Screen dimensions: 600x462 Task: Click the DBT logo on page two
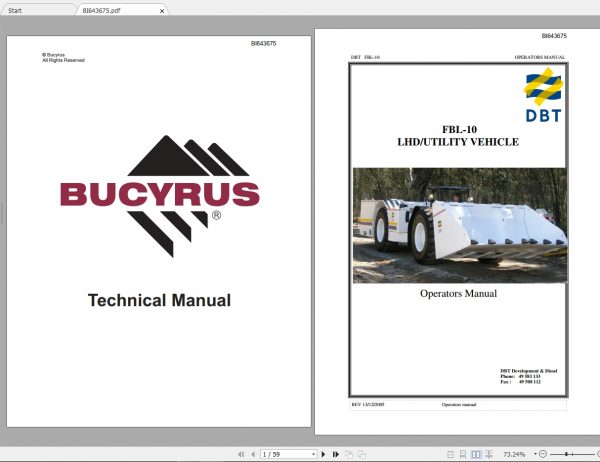543,95
